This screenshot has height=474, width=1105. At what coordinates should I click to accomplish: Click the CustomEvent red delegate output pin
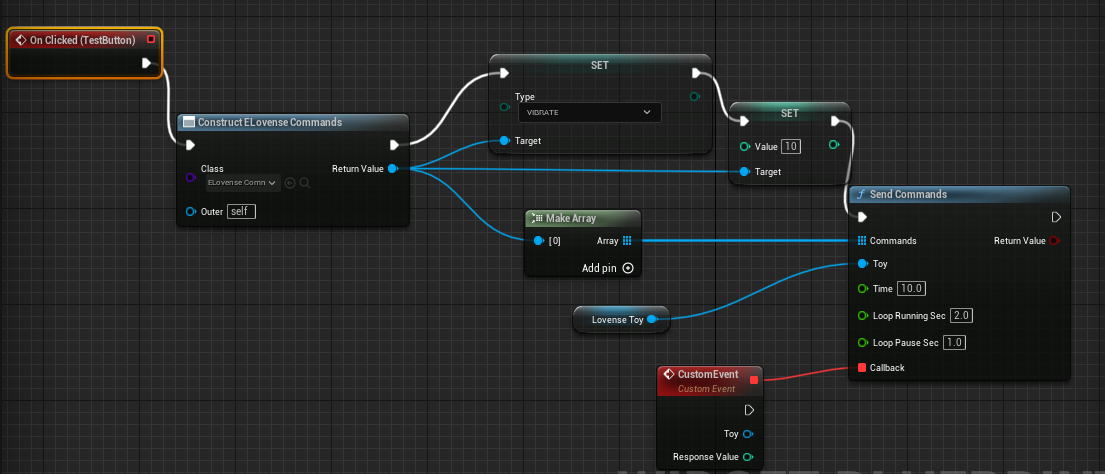coord(752,378)
